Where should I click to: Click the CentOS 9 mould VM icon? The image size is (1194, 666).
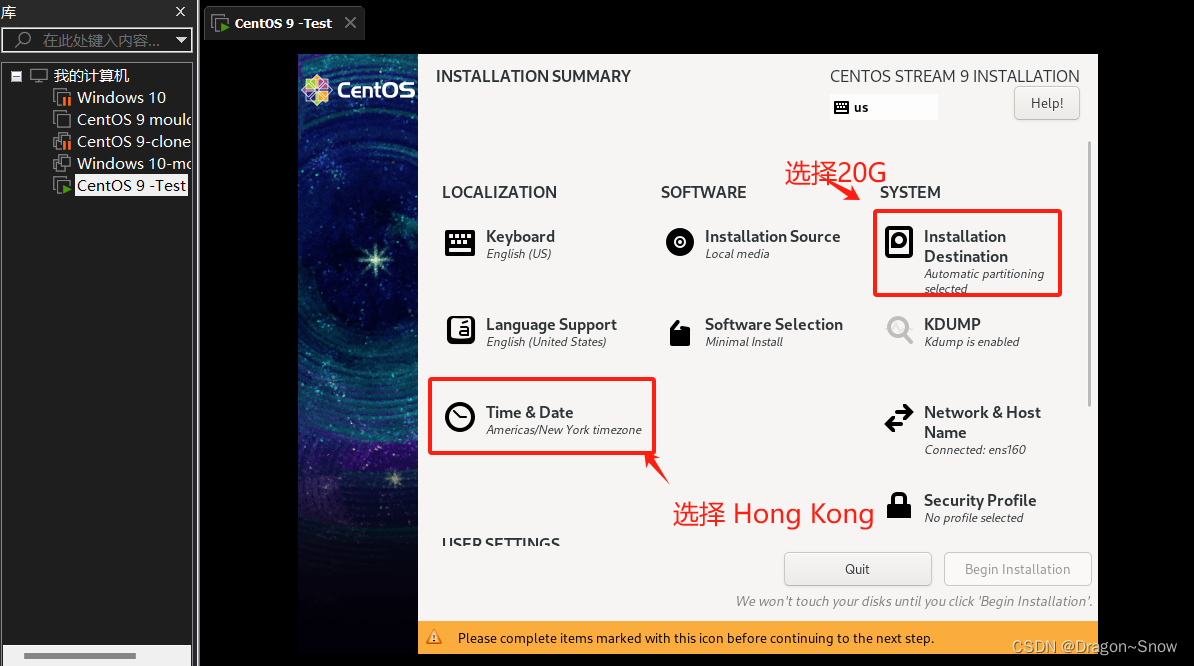(62, 119)
